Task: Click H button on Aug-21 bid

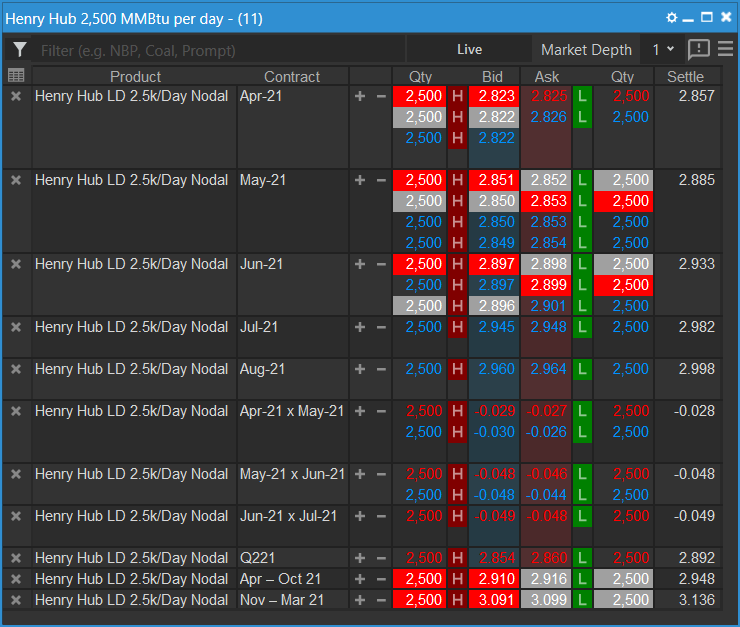Action: coord(457,369)
